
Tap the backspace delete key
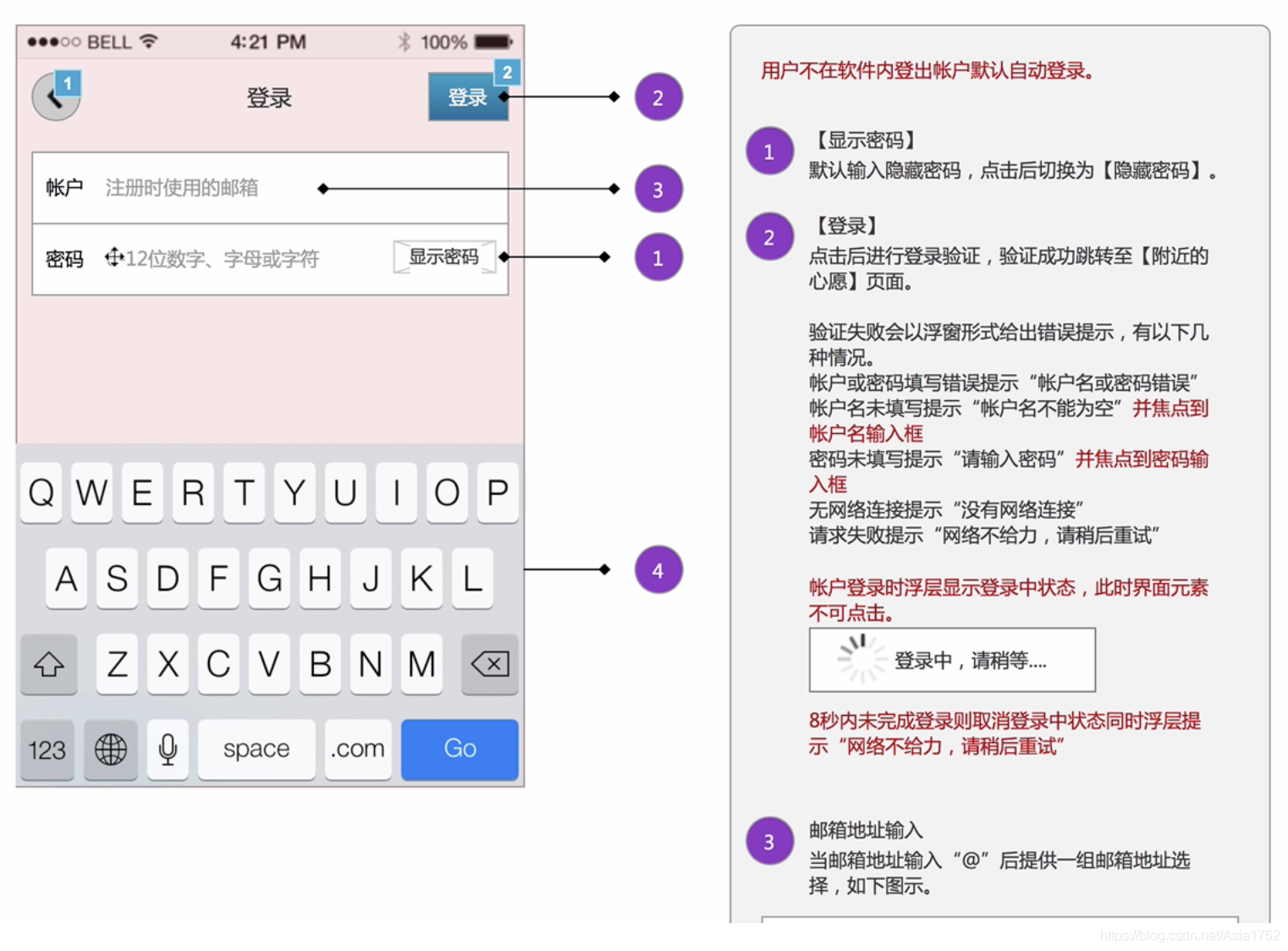pyautogui.click(x=490, y=664)
